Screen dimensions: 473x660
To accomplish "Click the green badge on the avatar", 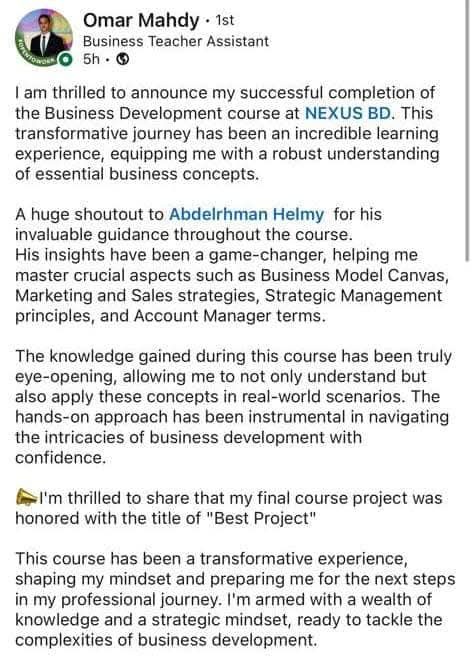I will pos(65,60).
